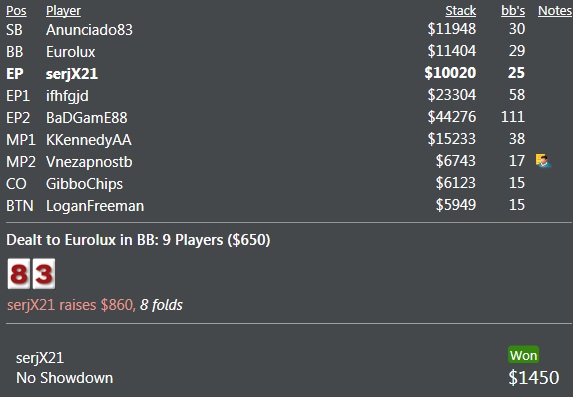
Task: Click the Notes column header
Action: [555, 11]
